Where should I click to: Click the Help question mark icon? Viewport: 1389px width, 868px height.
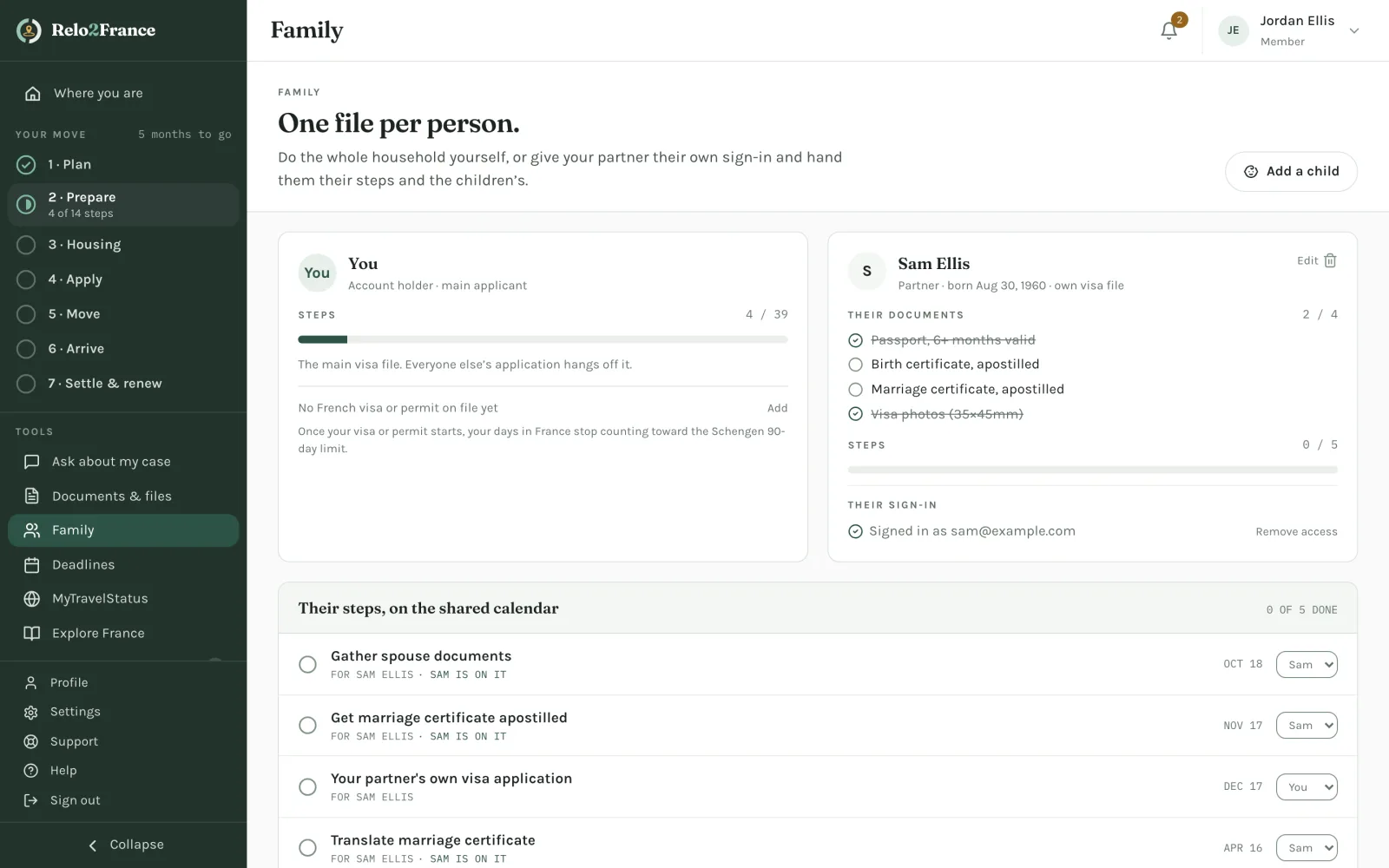point(31,771)
